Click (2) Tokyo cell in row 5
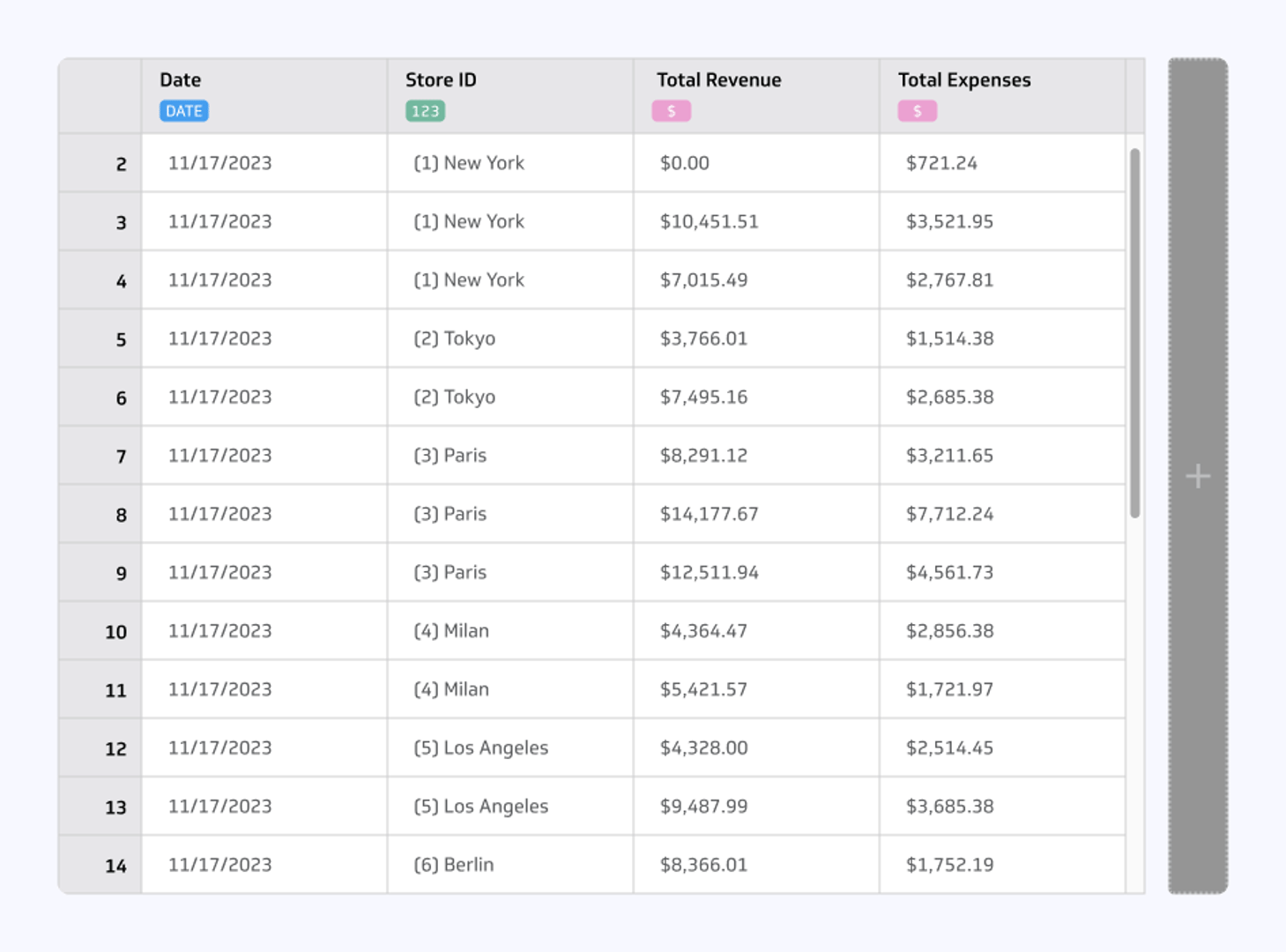The width and height of the screenshot is (1286, 952). point(510,338)
